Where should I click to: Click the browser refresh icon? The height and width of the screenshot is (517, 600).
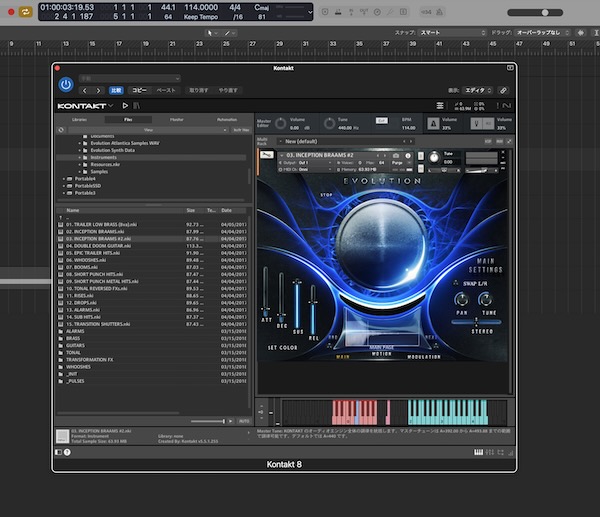point(61,130)
